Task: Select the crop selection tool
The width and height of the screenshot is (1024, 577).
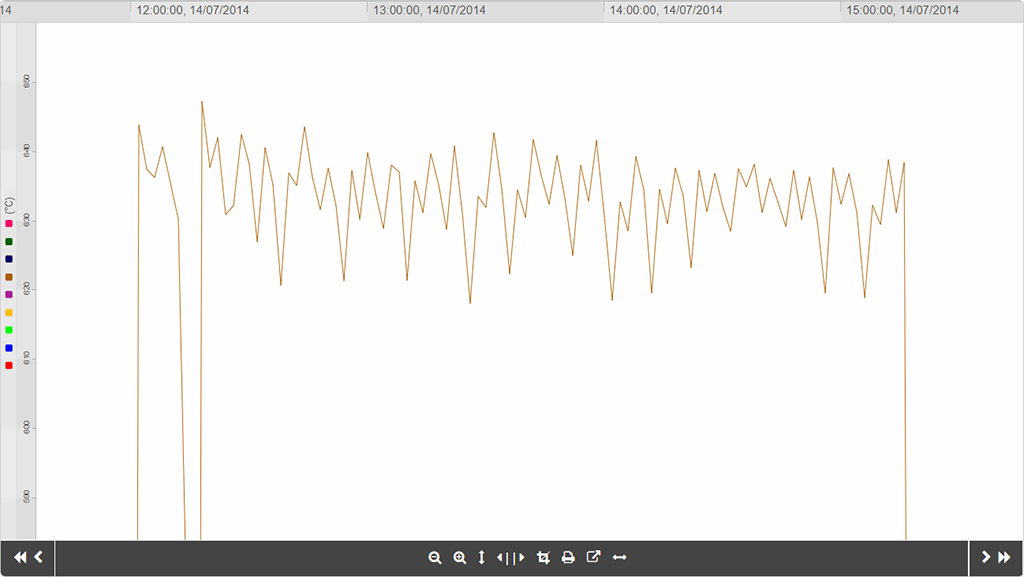Action: pos(543,558)
